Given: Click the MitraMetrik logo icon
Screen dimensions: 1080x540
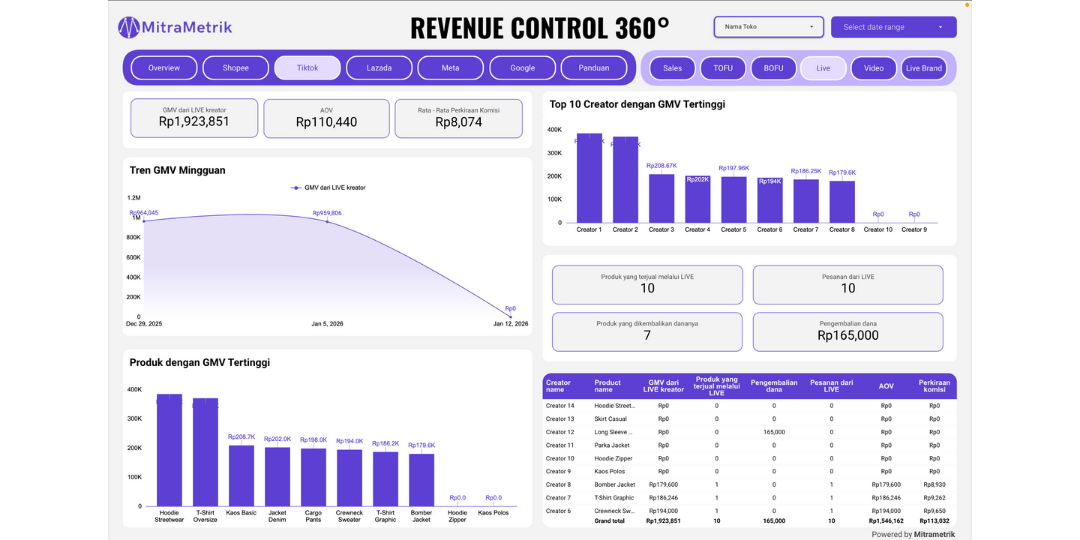Looking at the screenshot, I should (x=129, y=27).
